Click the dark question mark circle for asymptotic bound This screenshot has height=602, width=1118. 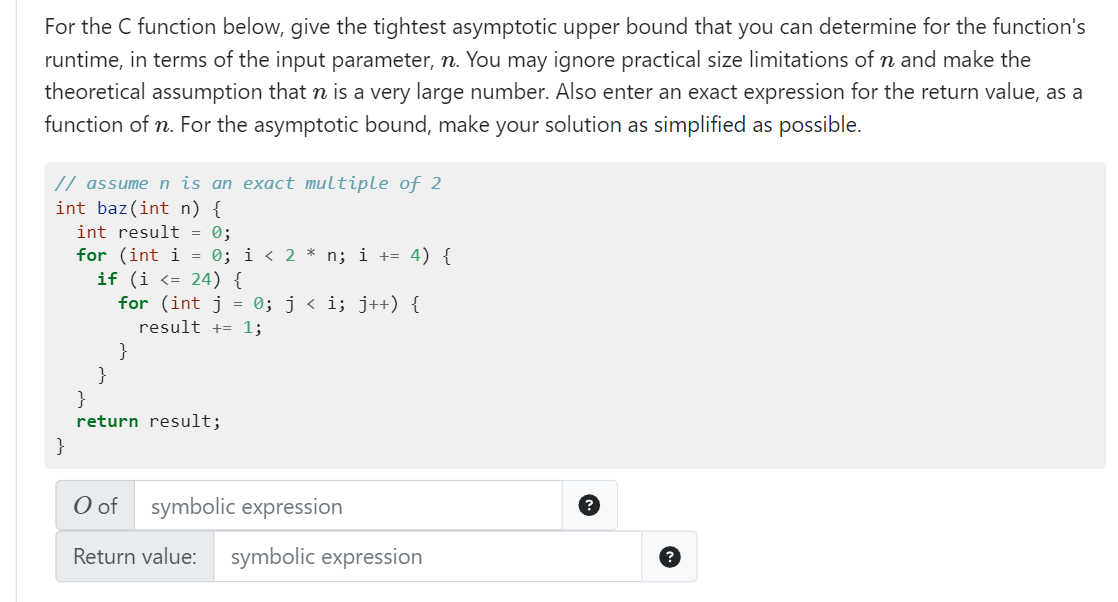(x=589, y=505)
